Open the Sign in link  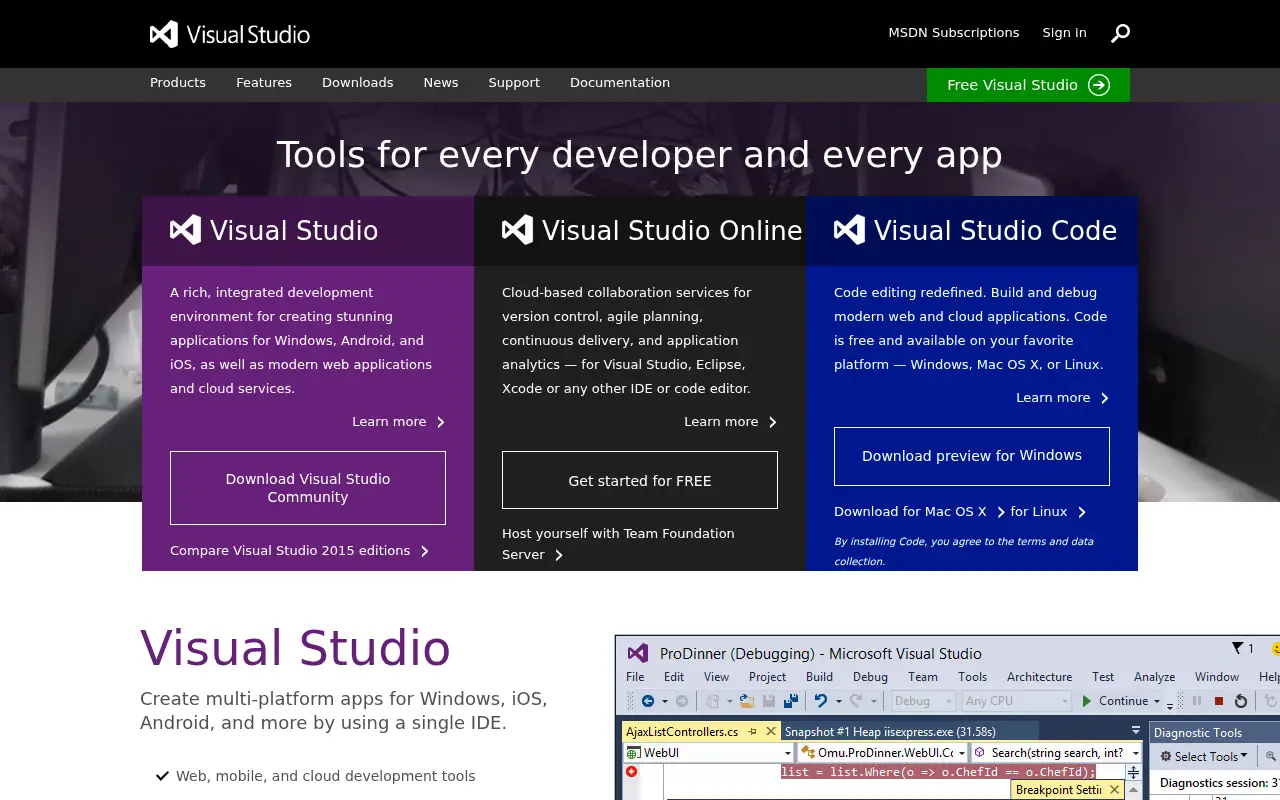(1064, 33)
